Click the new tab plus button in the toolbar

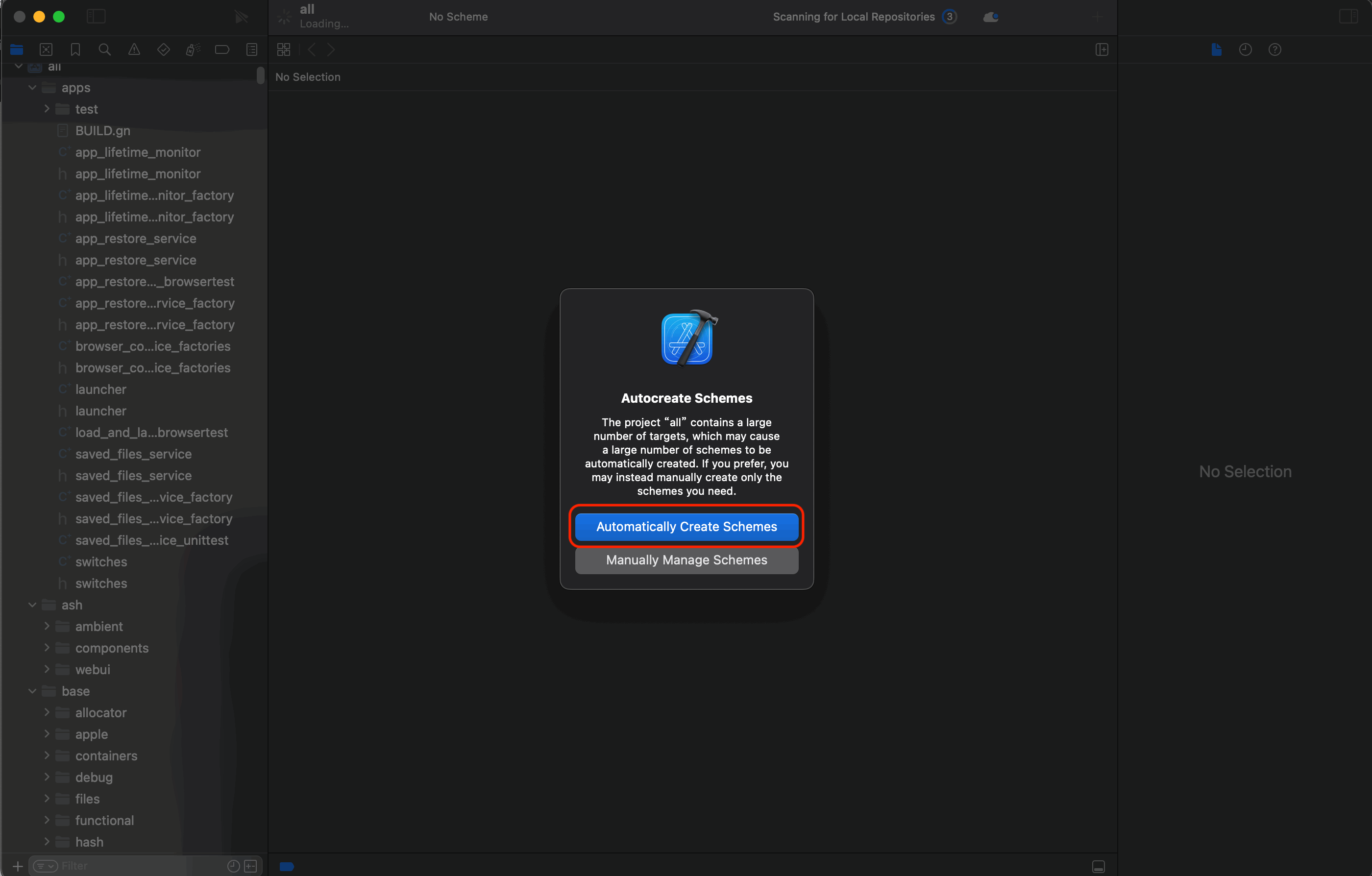(x=1098, y=17)
